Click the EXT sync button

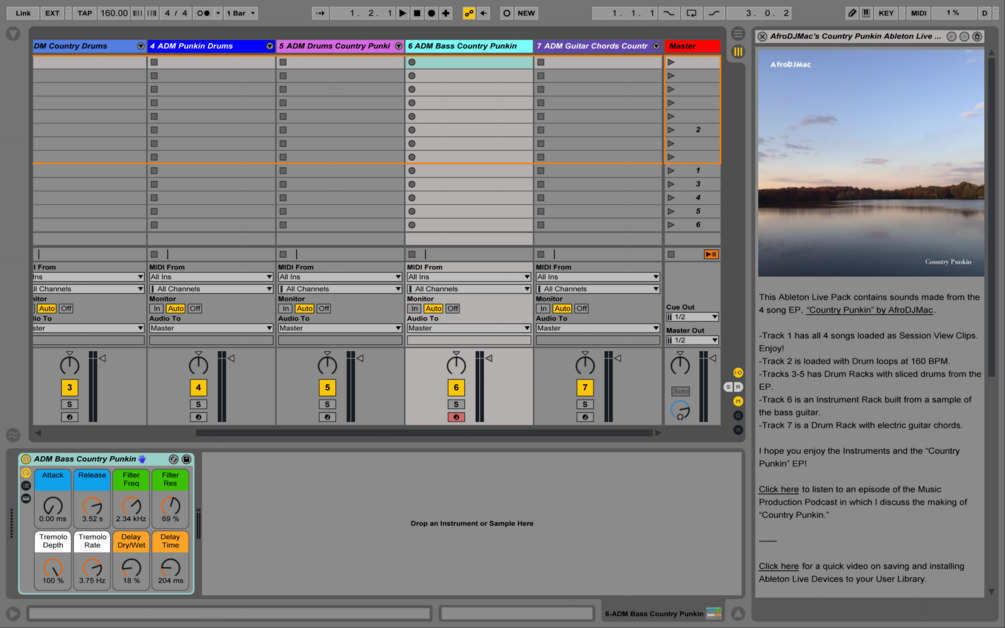(x=53, y=13)
